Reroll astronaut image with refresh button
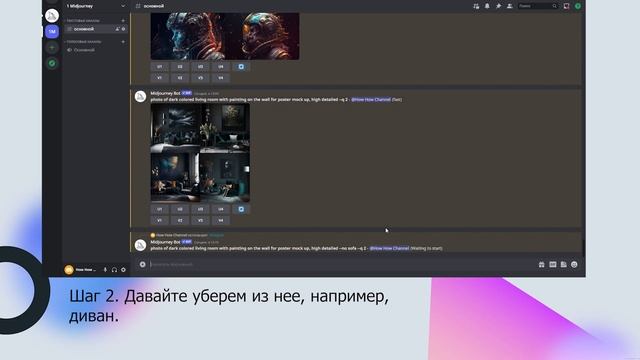 tap(241, 67)
